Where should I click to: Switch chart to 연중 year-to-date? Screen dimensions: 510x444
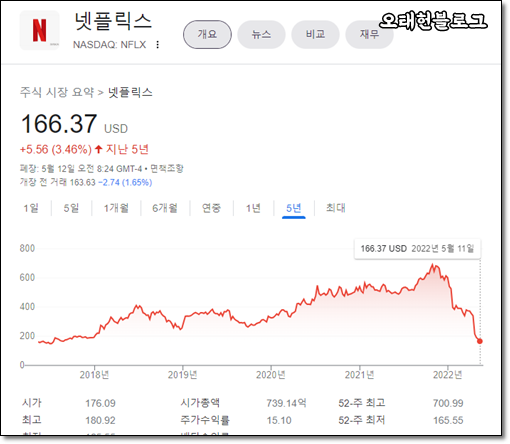point(211,208)
